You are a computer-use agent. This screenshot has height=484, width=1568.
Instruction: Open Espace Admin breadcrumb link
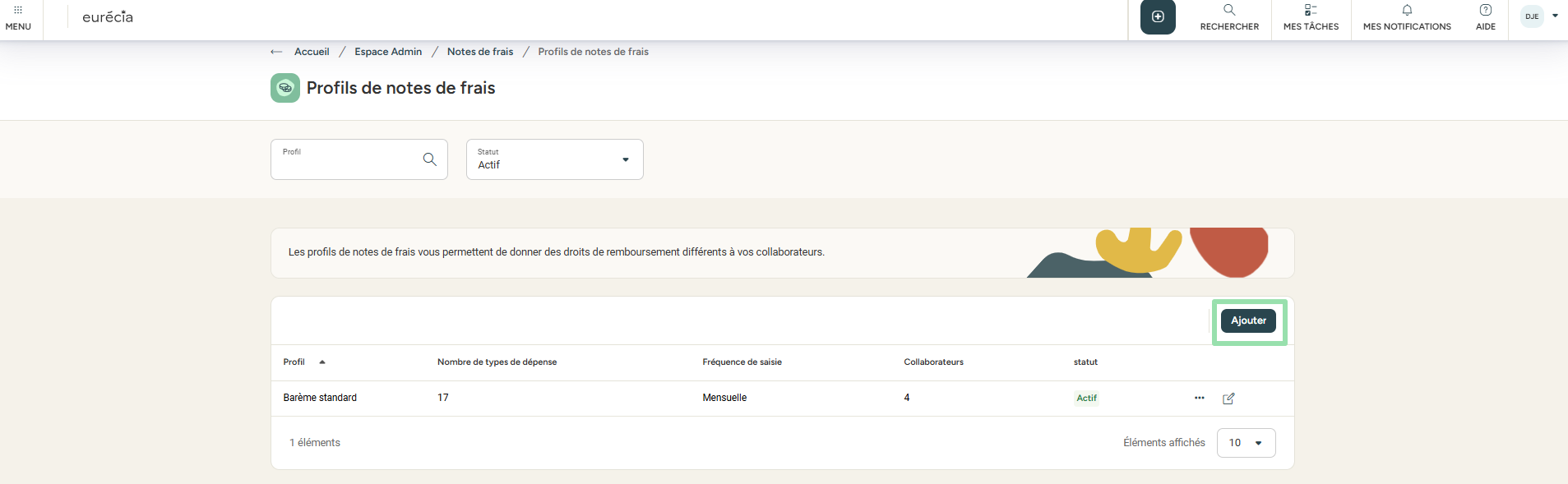(388, 52)
